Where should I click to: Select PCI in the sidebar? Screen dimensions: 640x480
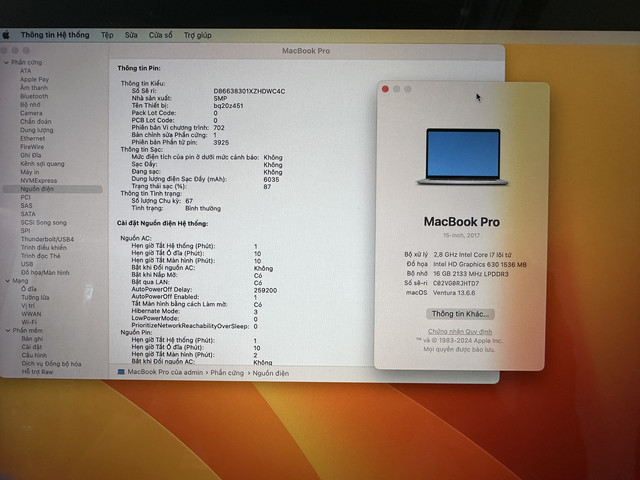tap(25, 197)
